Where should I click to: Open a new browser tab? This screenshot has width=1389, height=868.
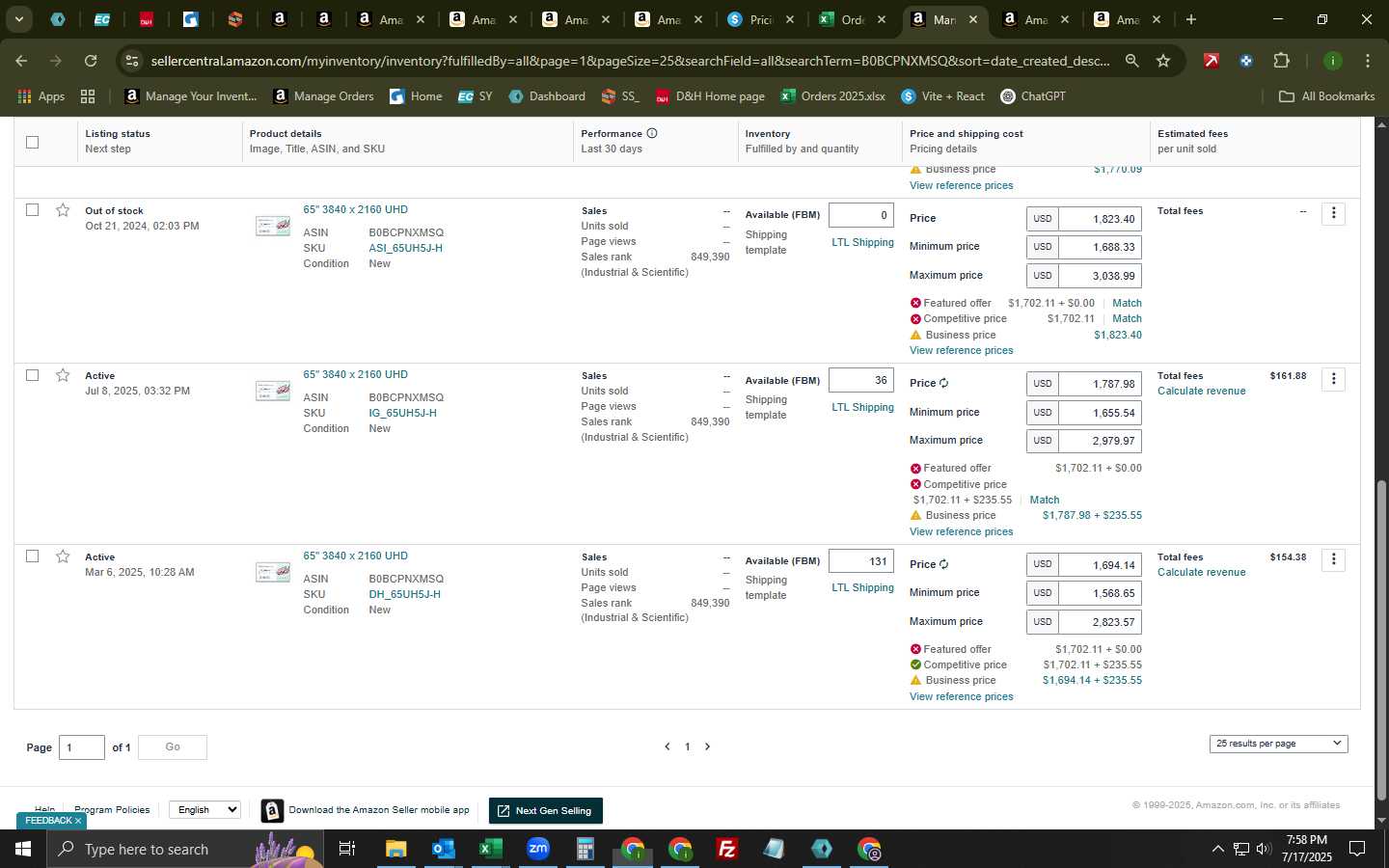(x=1191, y=19)
